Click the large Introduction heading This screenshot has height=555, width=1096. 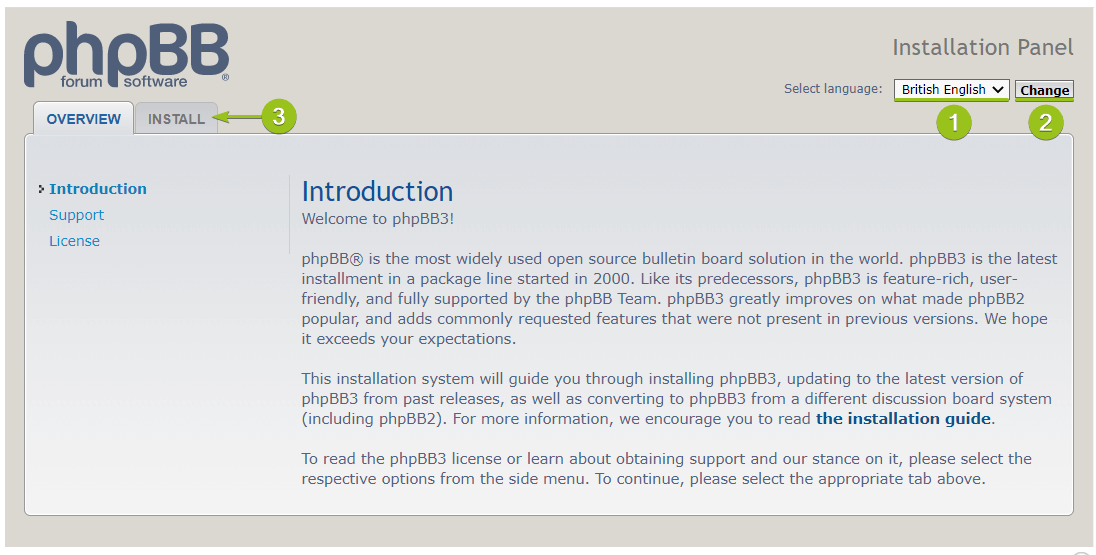[x=377, y=192]
